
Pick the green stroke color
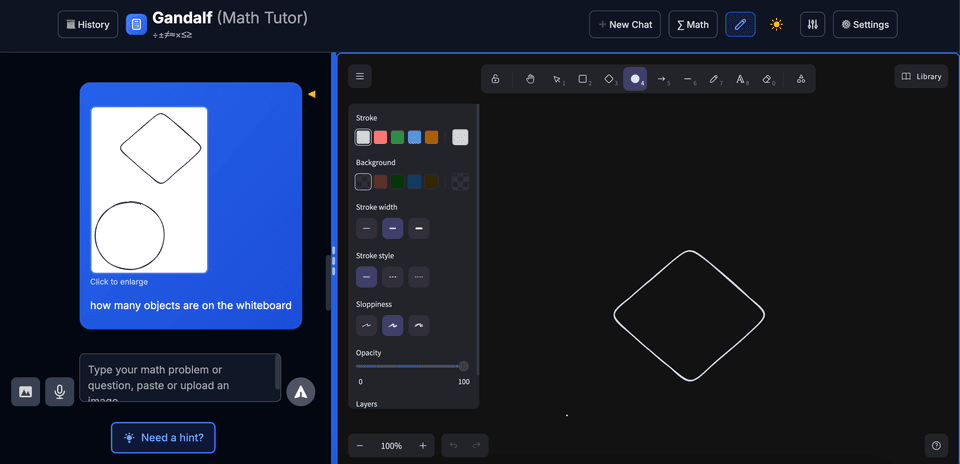click(397, 137)
